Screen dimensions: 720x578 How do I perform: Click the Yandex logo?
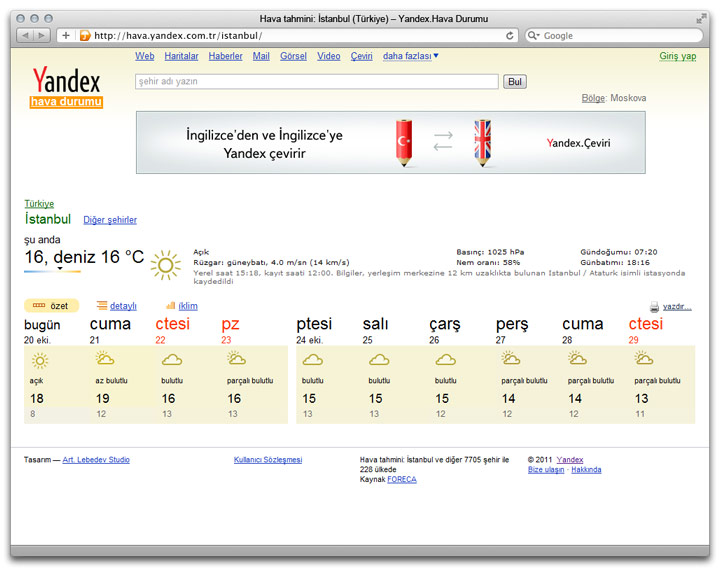(x=66, y=80)
